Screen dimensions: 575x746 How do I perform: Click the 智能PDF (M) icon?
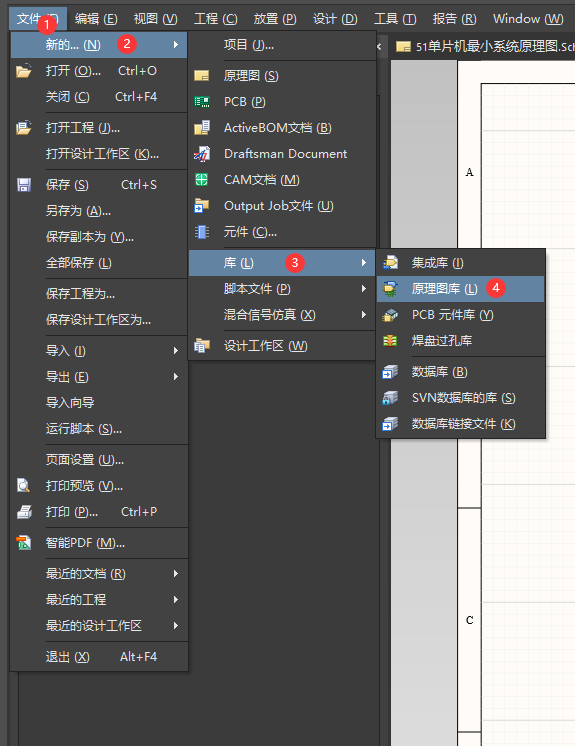pyautogui.click(x=24, y=542)
